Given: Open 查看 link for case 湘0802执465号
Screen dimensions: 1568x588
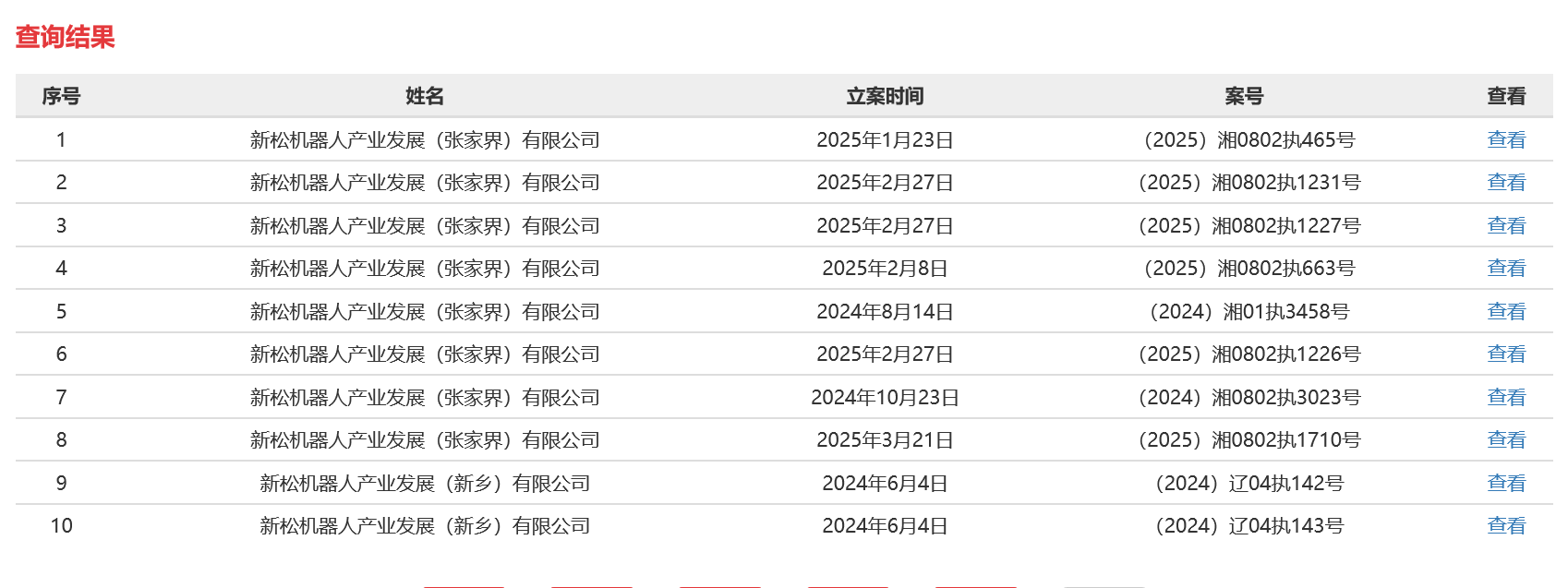Looking at the screenshot, I should [x=1506, y=139].
